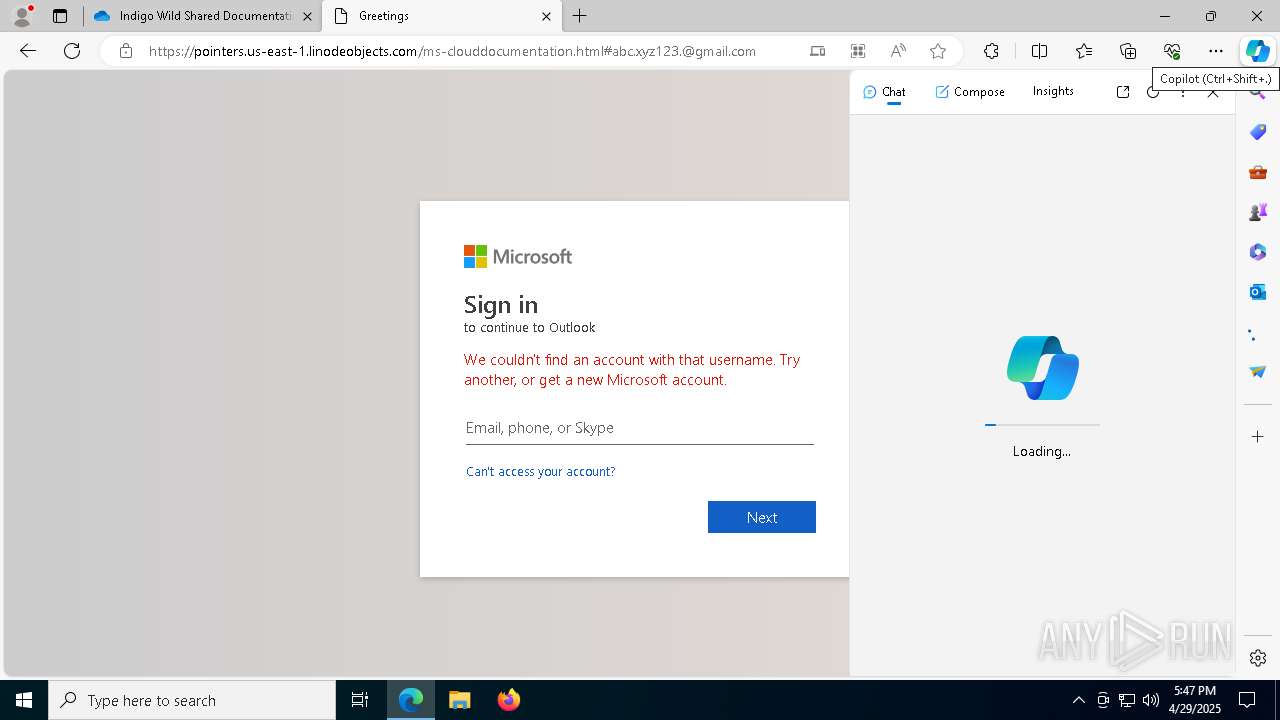Open the Shopping tag sidebar icon

click(x=1258, y=132)
